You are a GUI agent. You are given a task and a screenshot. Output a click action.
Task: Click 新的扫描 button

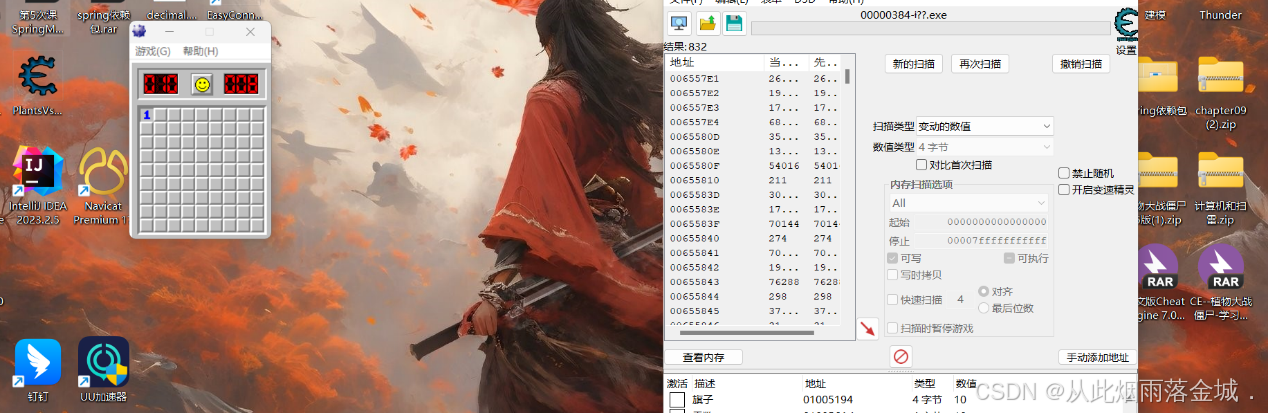coord(915,64)
